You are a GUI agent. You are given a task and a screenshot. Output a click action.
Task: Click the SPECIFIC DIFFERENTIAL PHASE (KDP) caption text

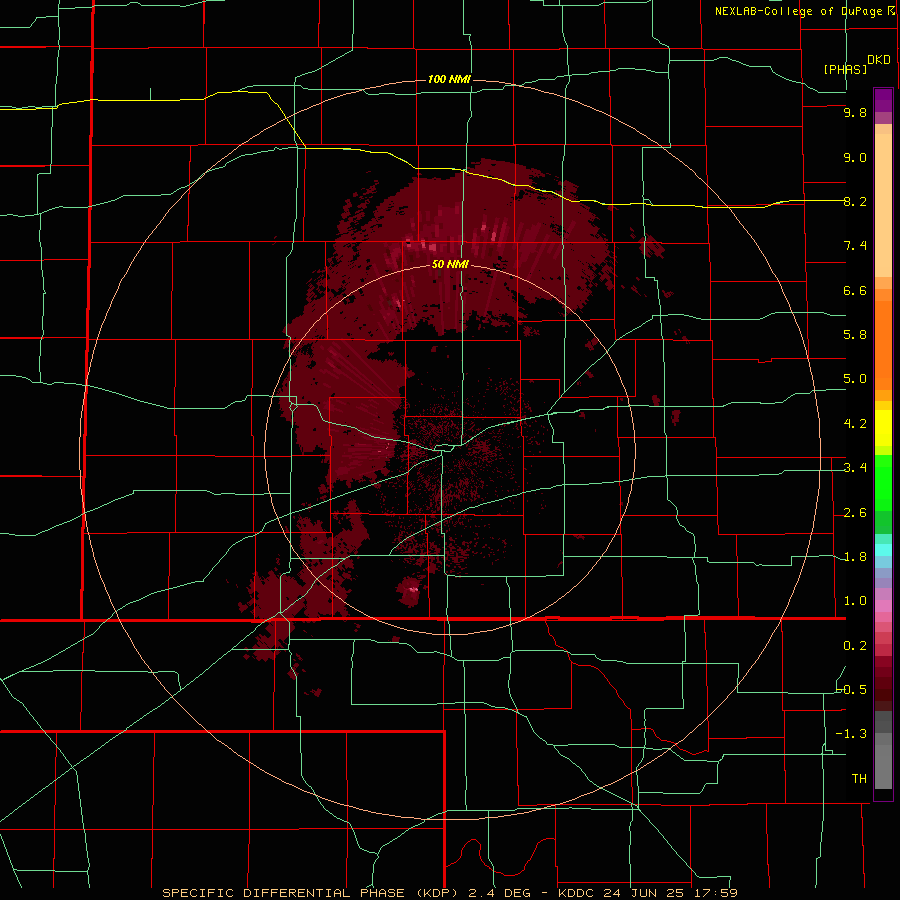pyautogui.click(x=311, y=893)
